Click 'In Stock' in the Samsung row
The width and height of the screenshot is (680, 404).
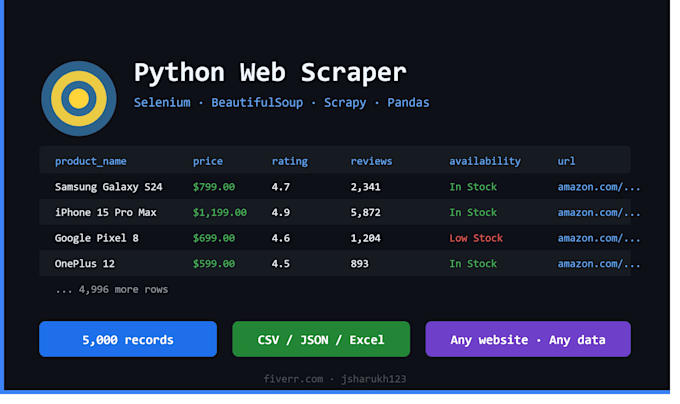(x=473, y=187)
